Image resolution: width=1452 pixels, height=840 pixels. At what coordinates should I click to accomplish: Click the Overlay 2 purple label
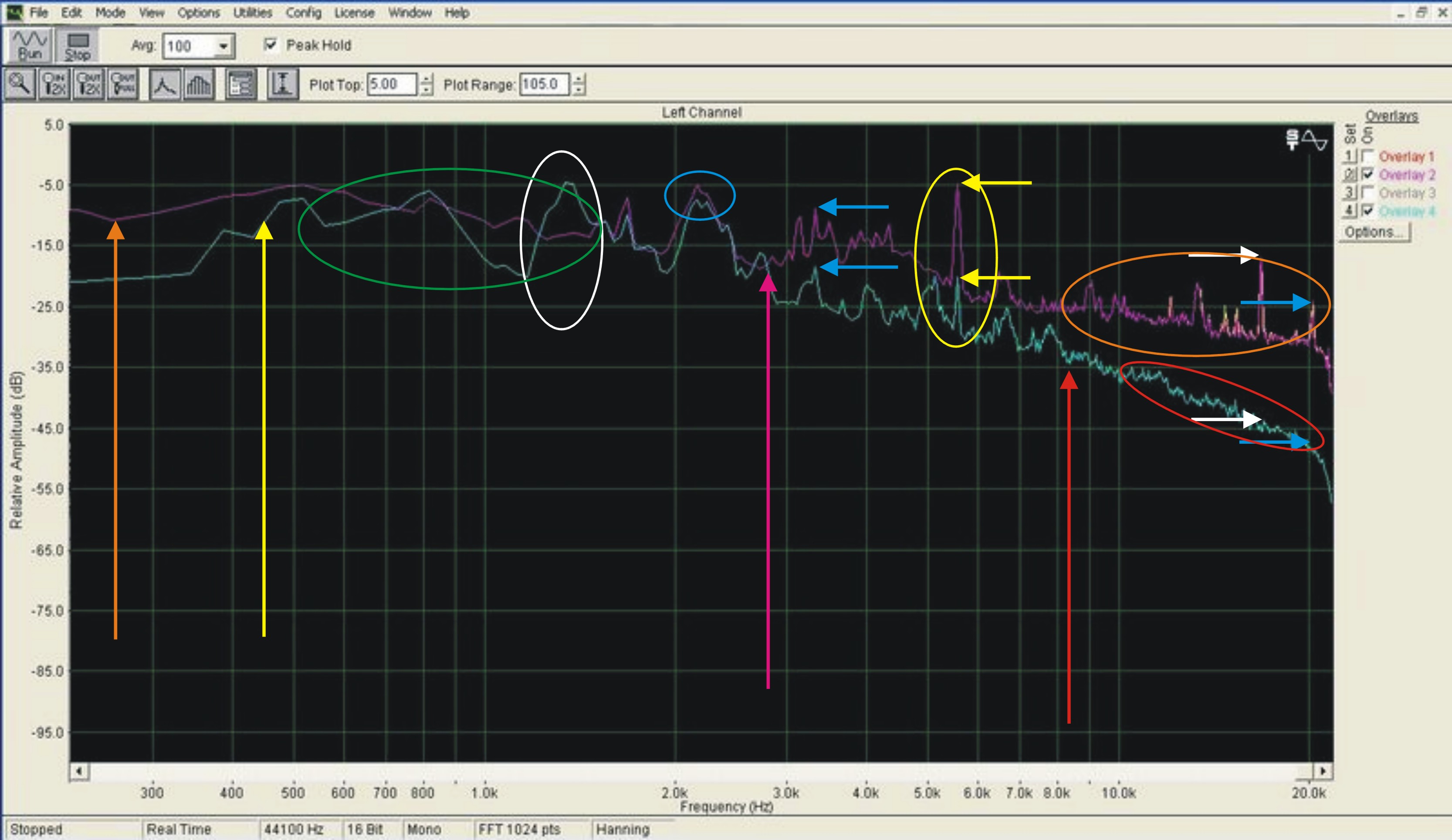tap(1407, 175)
